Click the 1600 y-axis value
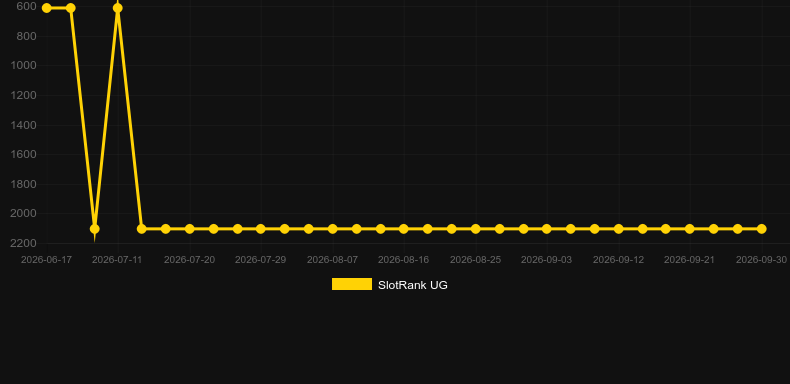 pyautogui.click(x=24, y=154)
